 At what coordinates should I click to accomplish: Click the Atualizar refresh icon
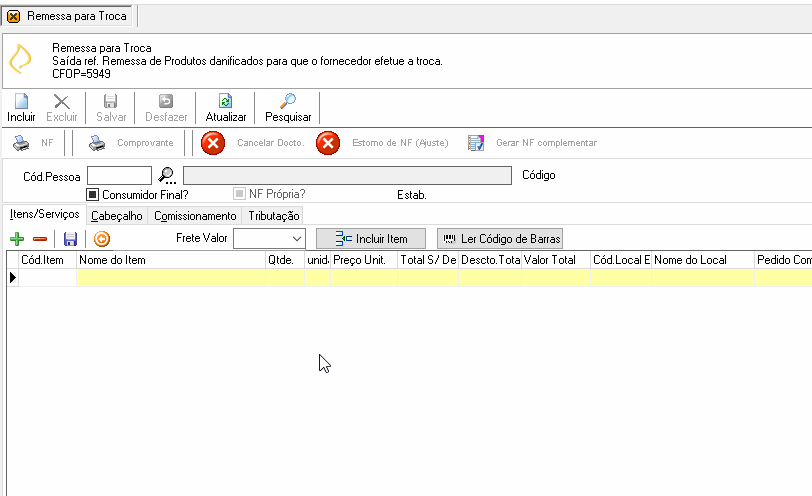point(225,101)
